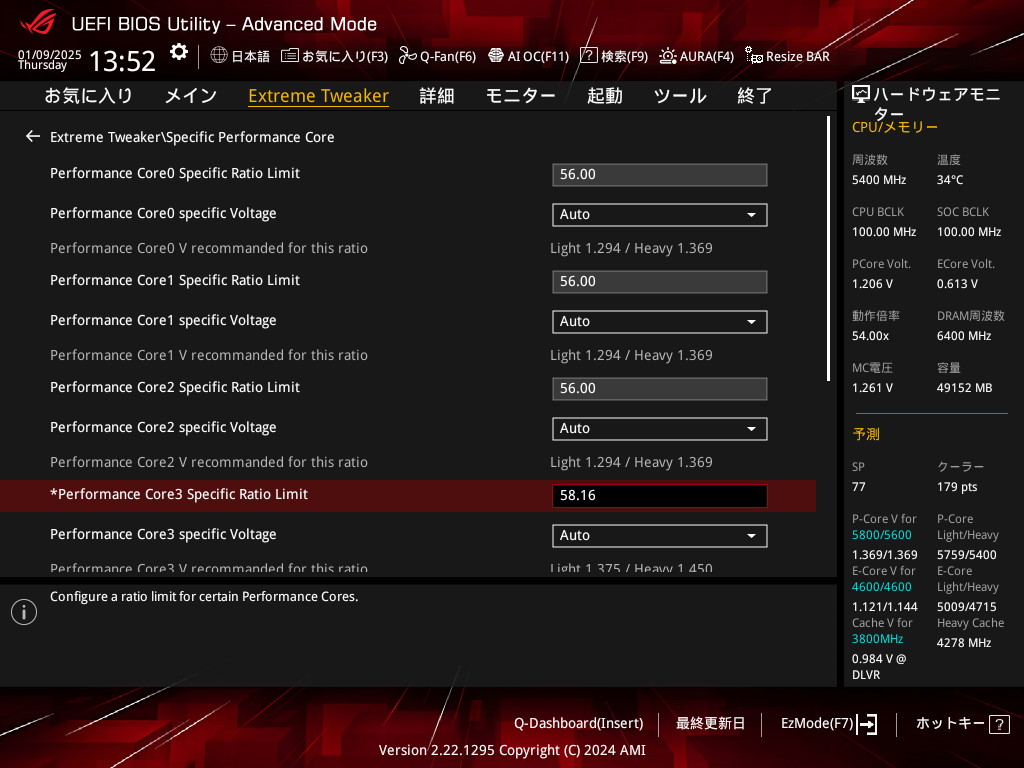Click the settings gear icon beside clock

178,52
